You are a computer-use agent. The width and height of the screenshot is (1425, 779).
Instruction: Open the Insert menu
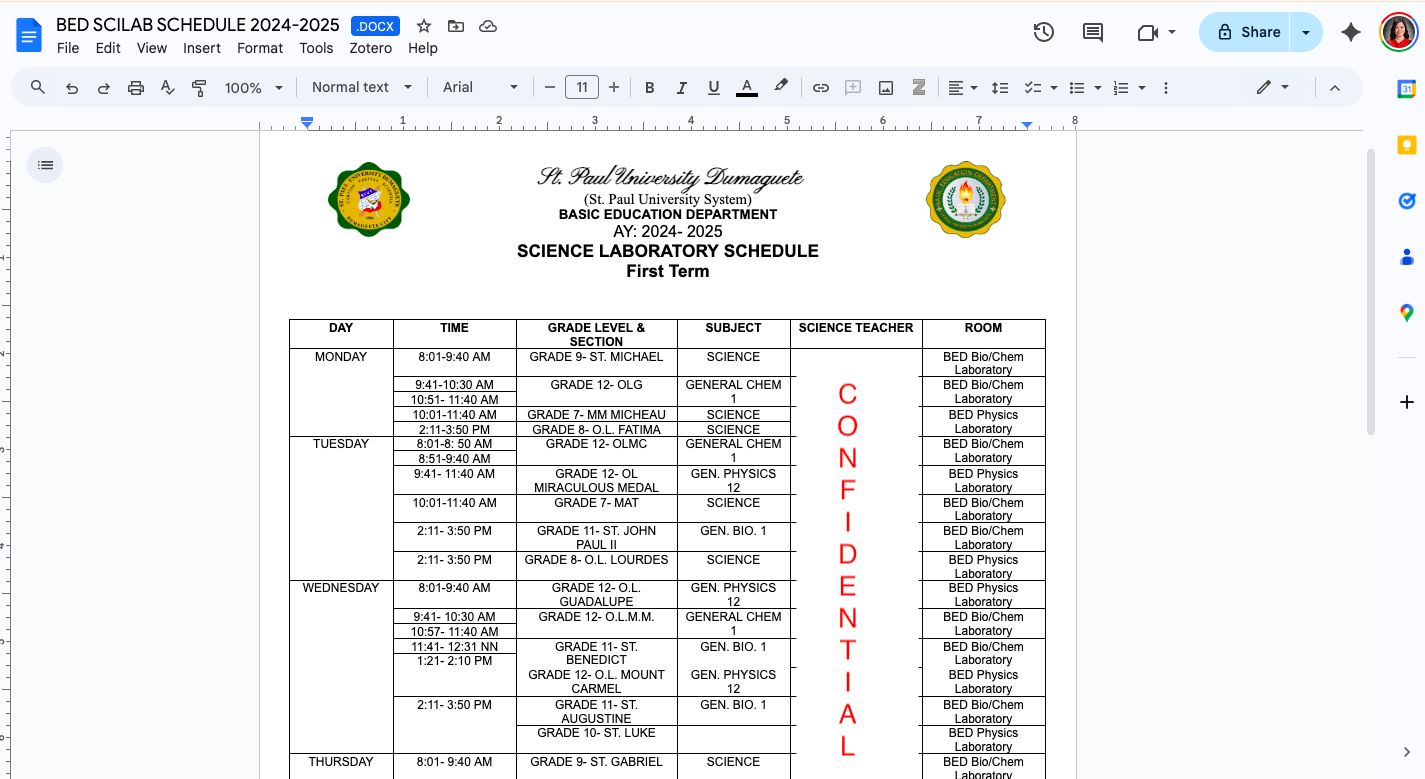202,48
